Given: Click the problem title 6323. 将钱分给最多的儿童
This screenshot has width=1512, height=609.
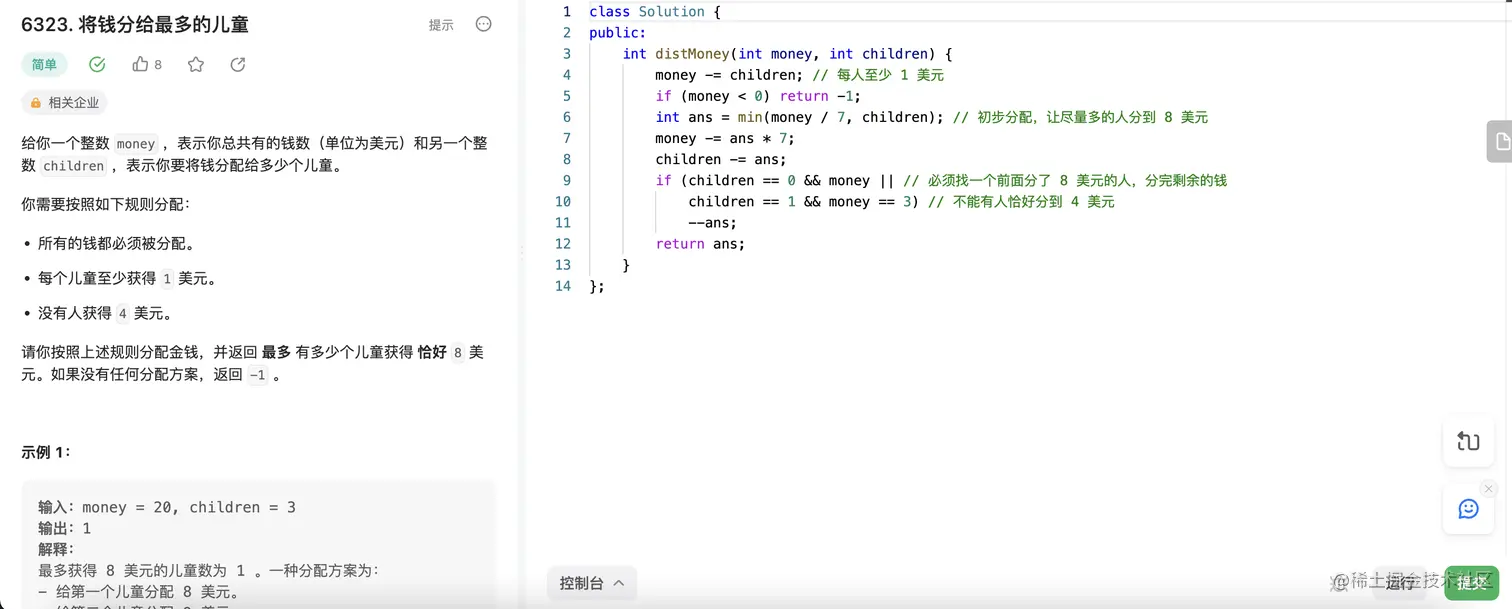Looking at the screenshot, I should pyautogui.click(x=135, y=25).
